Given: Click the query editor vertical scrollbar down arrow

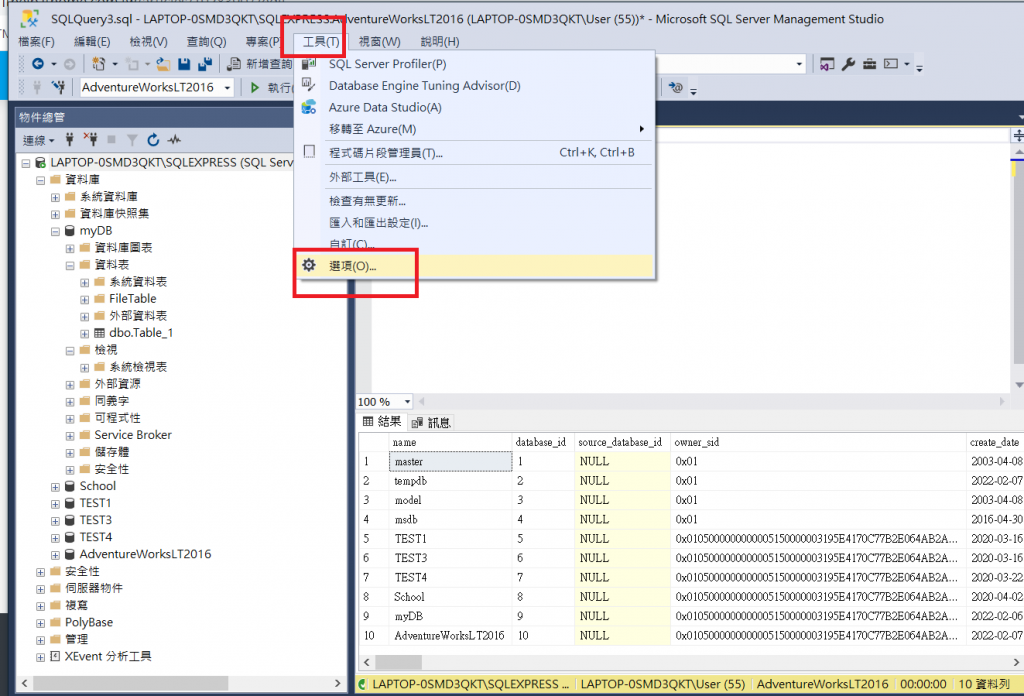Looking at the screenshot, I should point(1018,385).
